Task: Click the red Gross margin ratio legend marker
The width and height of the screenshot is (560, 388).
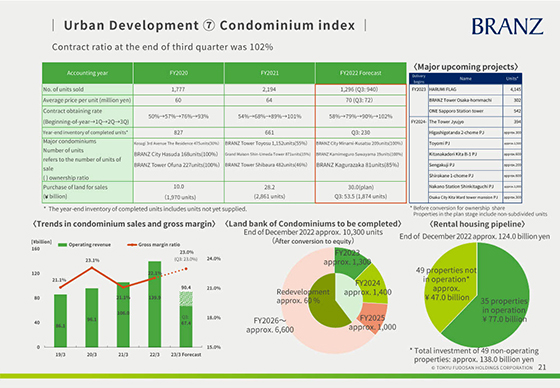Action: point(132,245)
